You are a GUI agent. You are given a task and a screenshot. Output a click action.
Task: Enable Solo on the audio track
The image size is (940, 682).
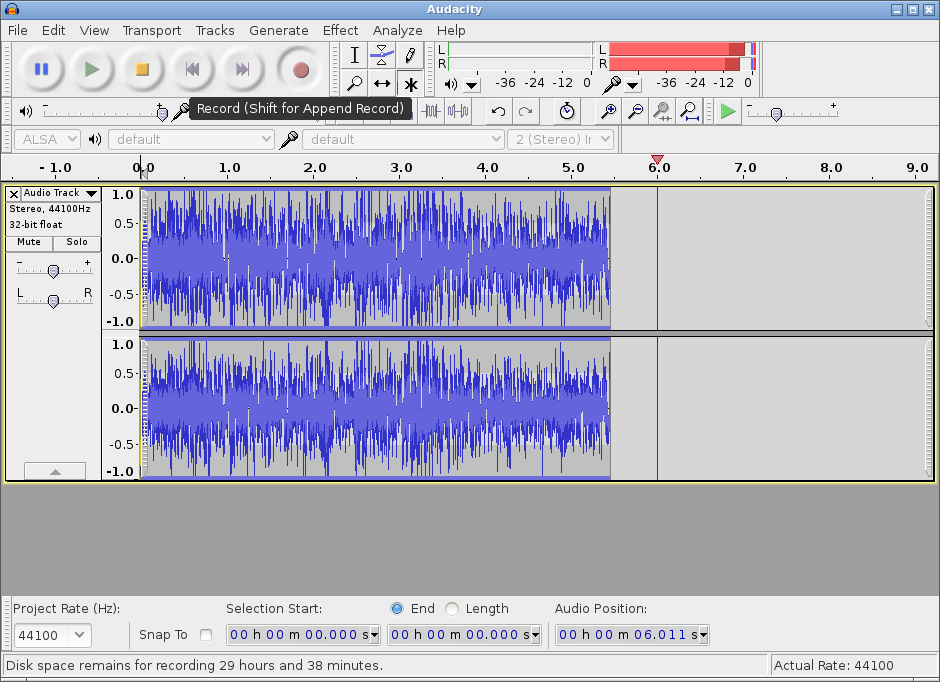[77, 242]
